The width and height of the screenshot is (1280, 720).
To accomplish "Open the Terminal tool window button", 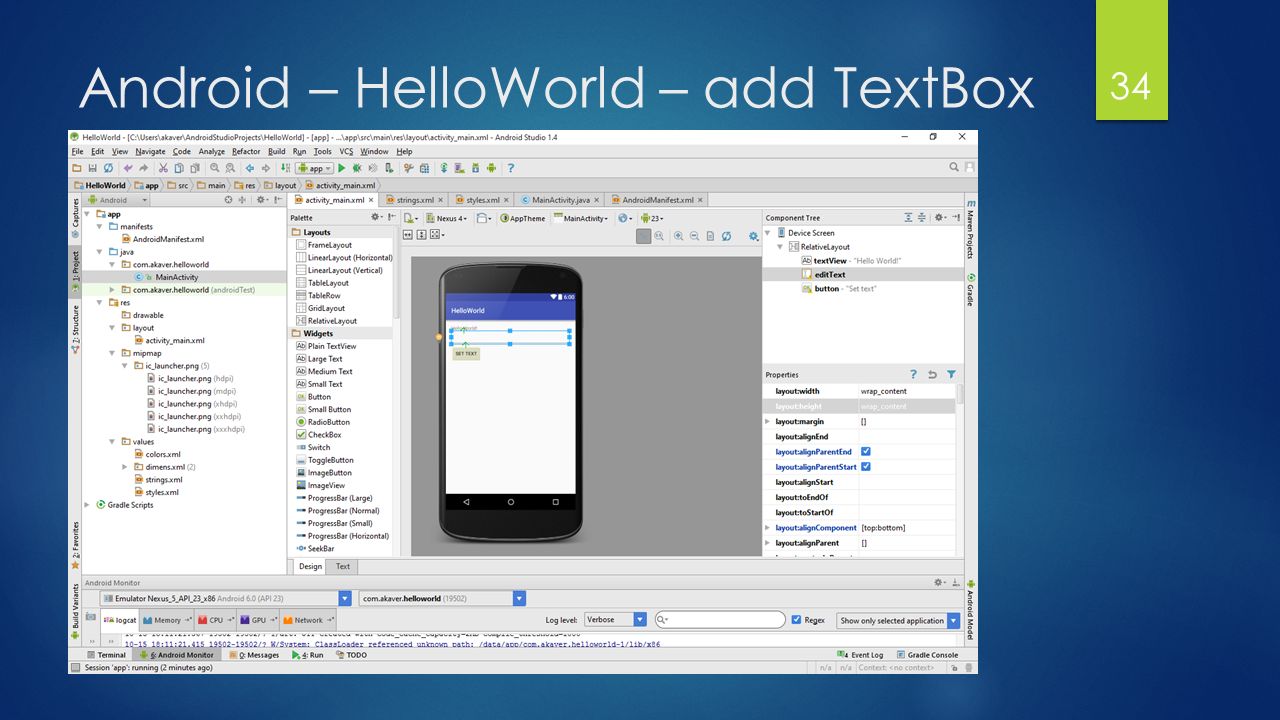I will click(106, 655).
